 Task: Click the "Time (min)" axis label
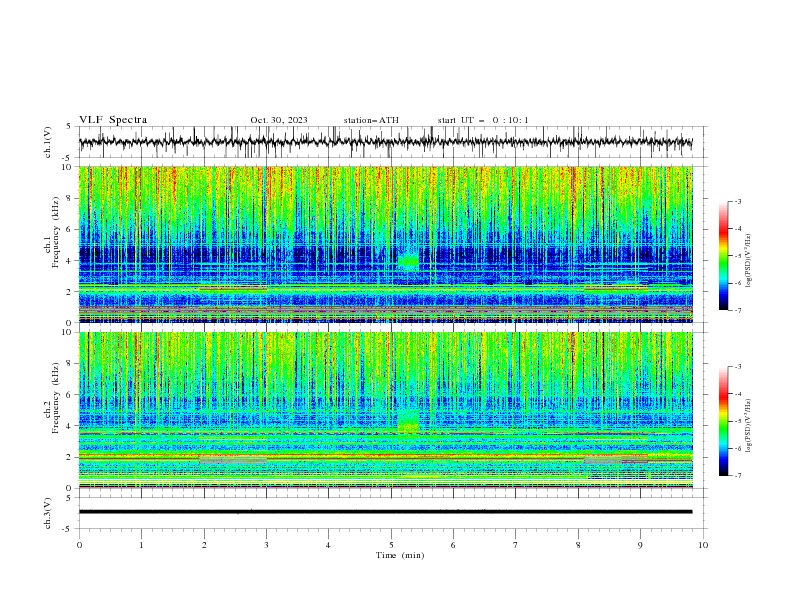coord(400,555)
